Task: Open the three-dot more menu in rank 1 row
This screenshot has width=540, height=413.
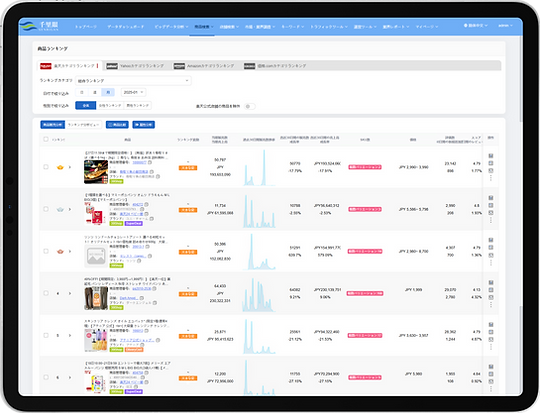Action: (x=491, y=178)
